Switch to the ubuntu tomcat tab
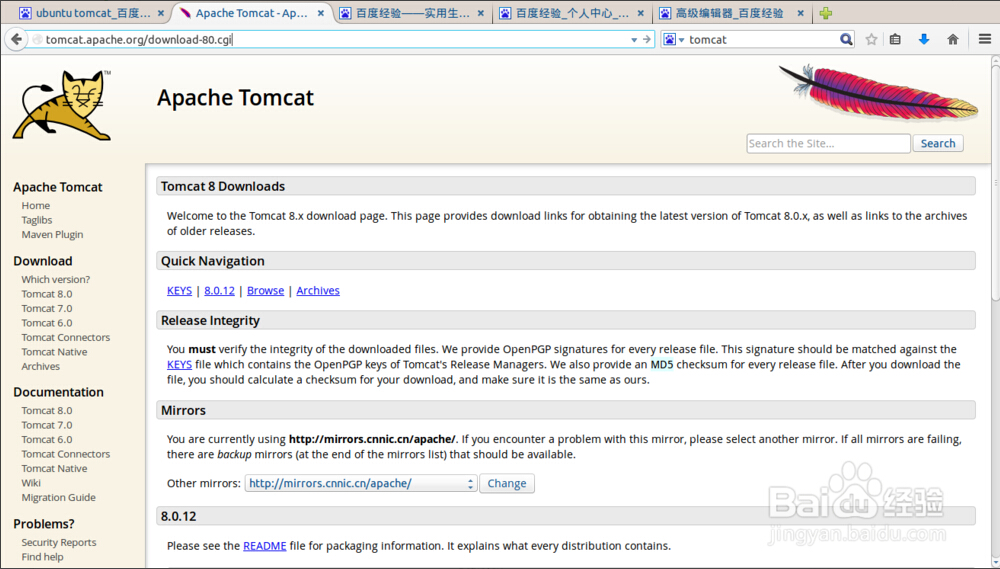Image resolution: width=1000 pixels, height=569 pixels. click(92, 13)
